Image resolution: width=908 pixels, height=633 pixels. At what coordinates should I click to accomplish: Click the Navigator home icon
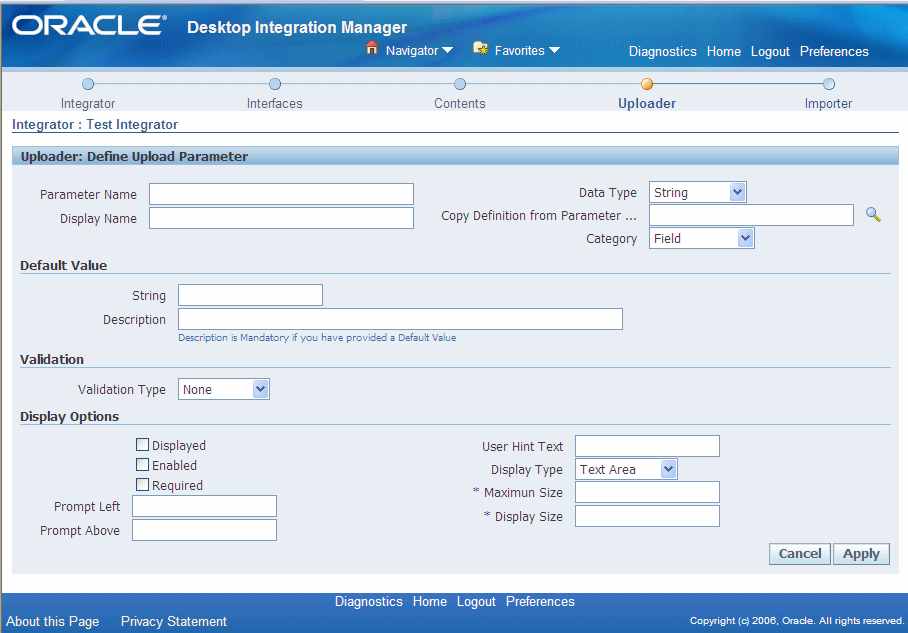(x=372, y=49)
